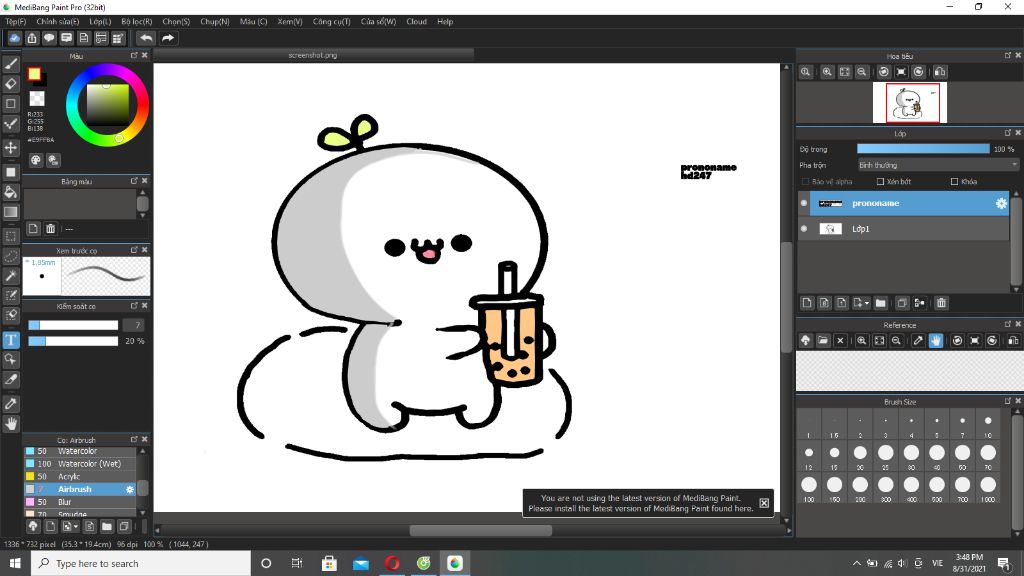
Task: Click the navigator canvas thumbnail
Action: click(912, 103)
